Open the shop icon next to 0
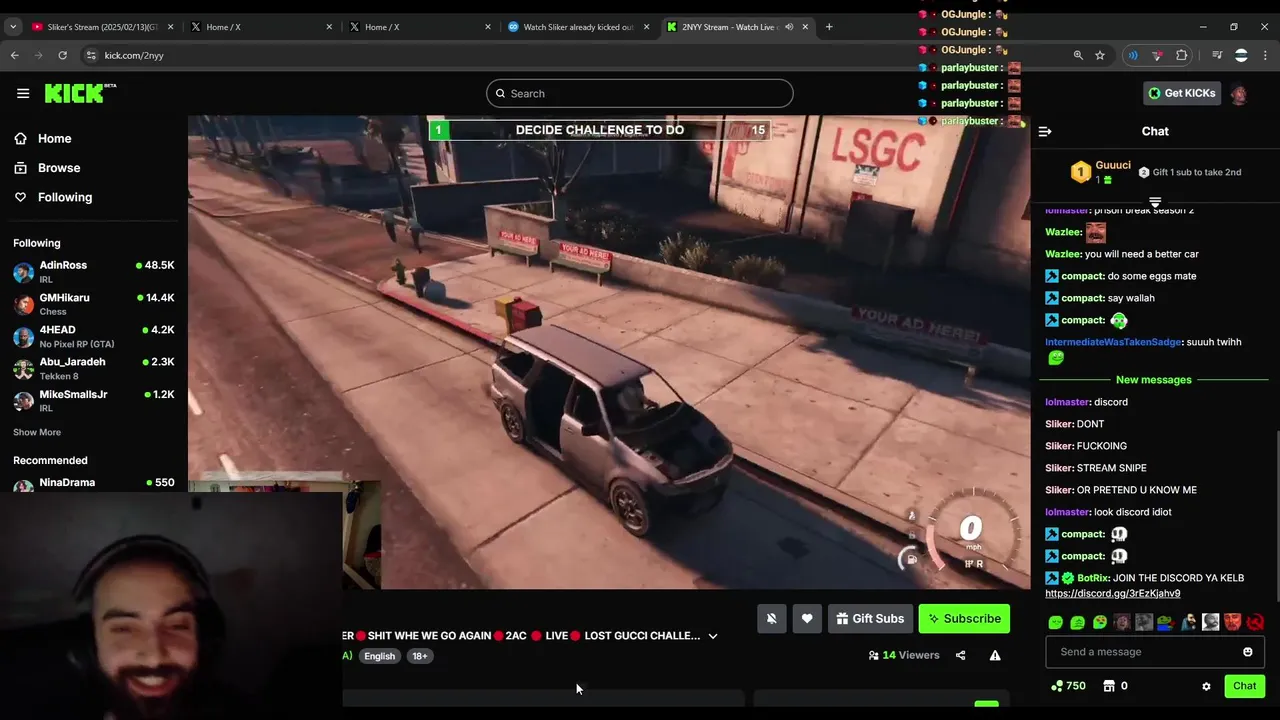Viewport: 1280px width, 720px height. [x=1108, y=686]
